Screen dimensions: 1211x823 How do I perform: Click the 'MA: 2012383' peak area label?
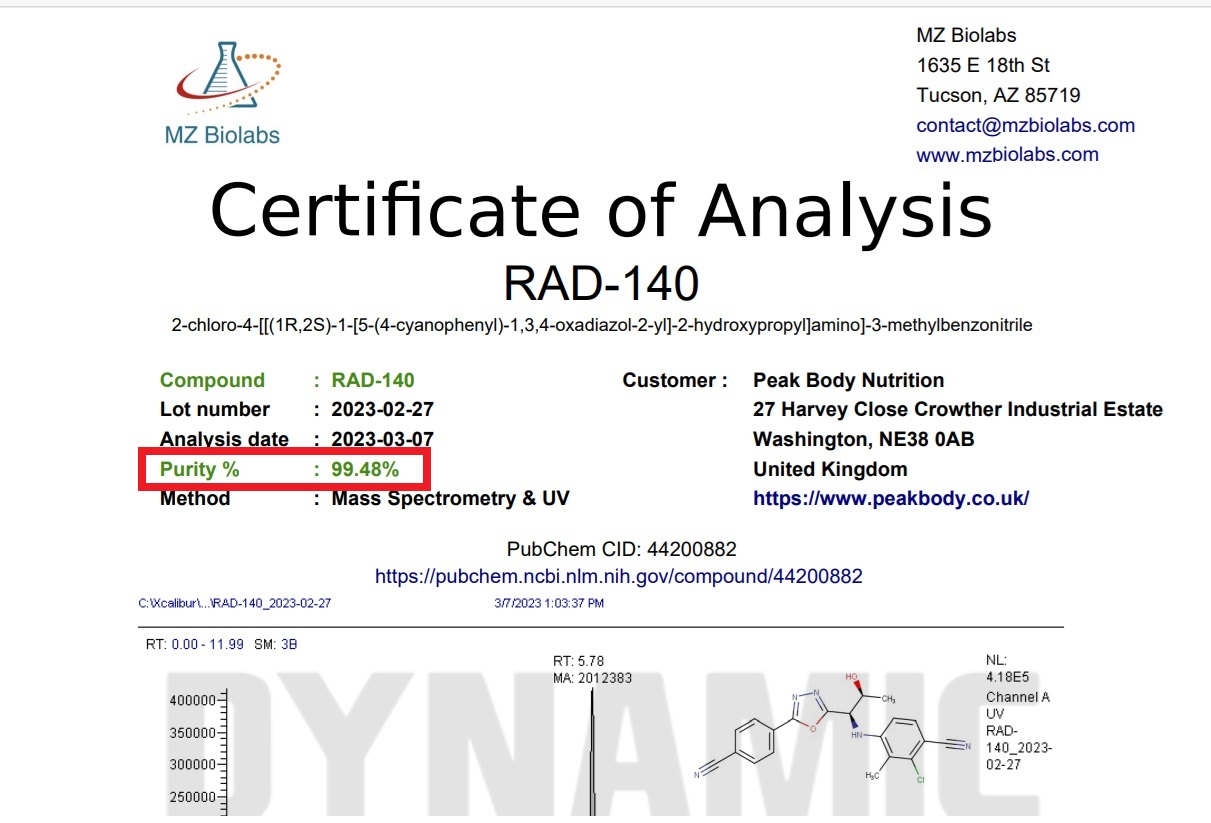[x=592, y=678]
